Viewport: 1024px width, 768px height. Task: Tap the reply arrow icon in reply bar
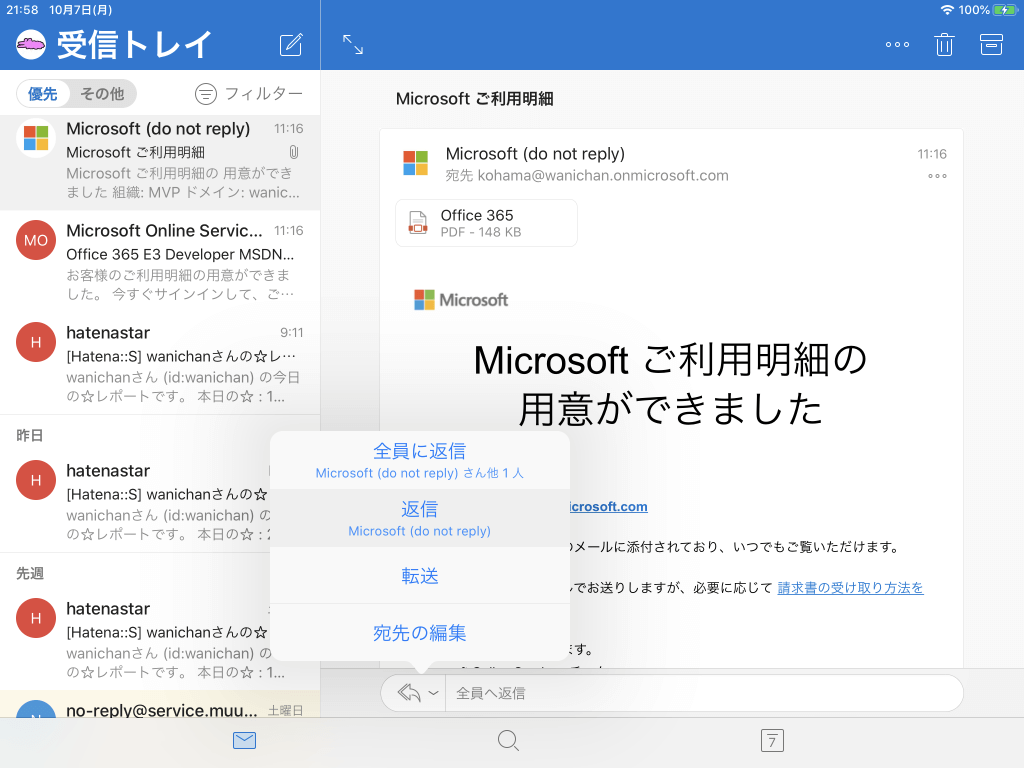(x=409, y=693)
